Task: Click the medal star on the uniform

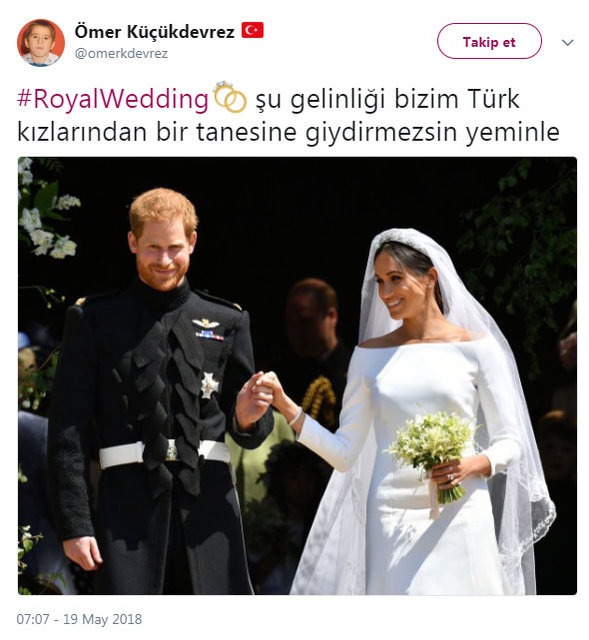Action: pyautogui.click(x=209, y=385)
